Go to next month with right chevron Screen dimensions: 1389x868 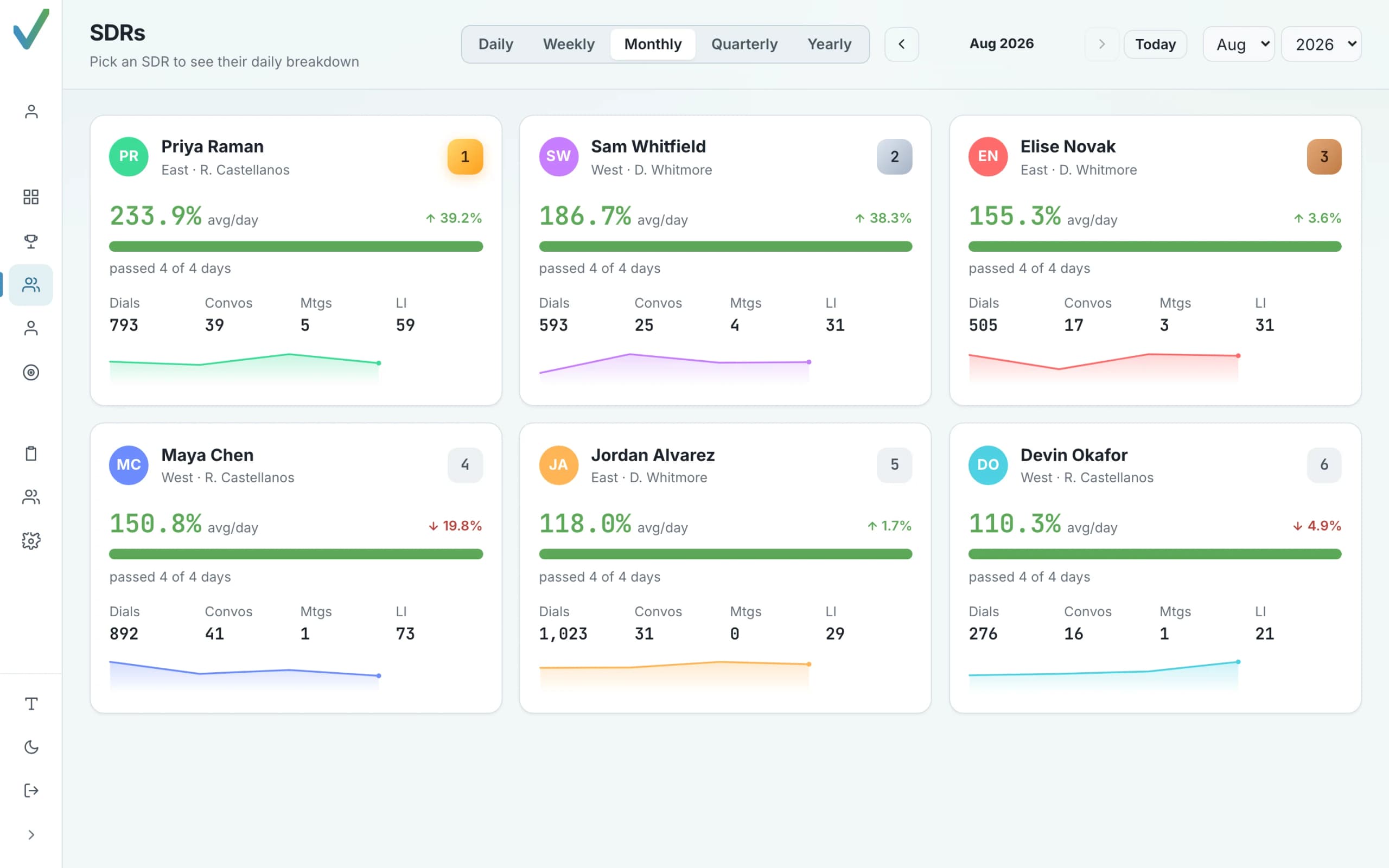click(x=1101, y=44)
